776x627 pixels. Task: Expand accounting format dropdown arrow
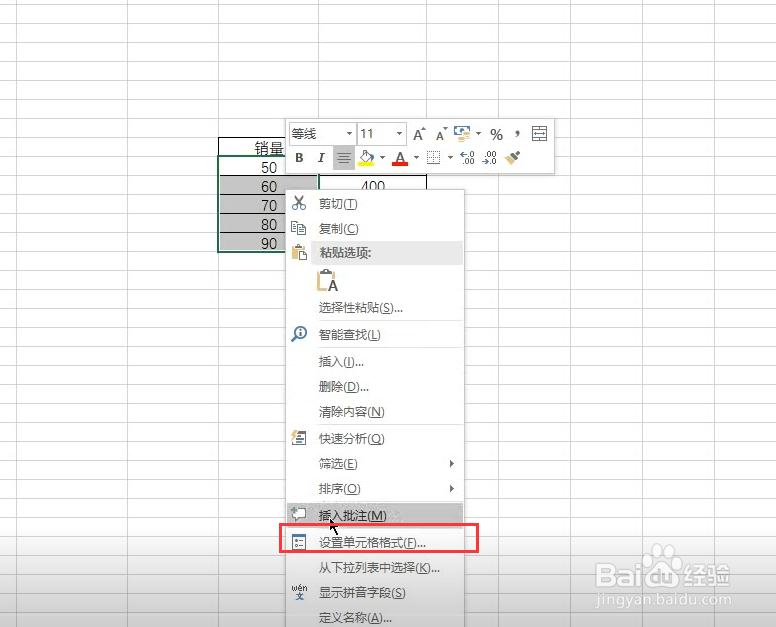[x=479, y=133]
